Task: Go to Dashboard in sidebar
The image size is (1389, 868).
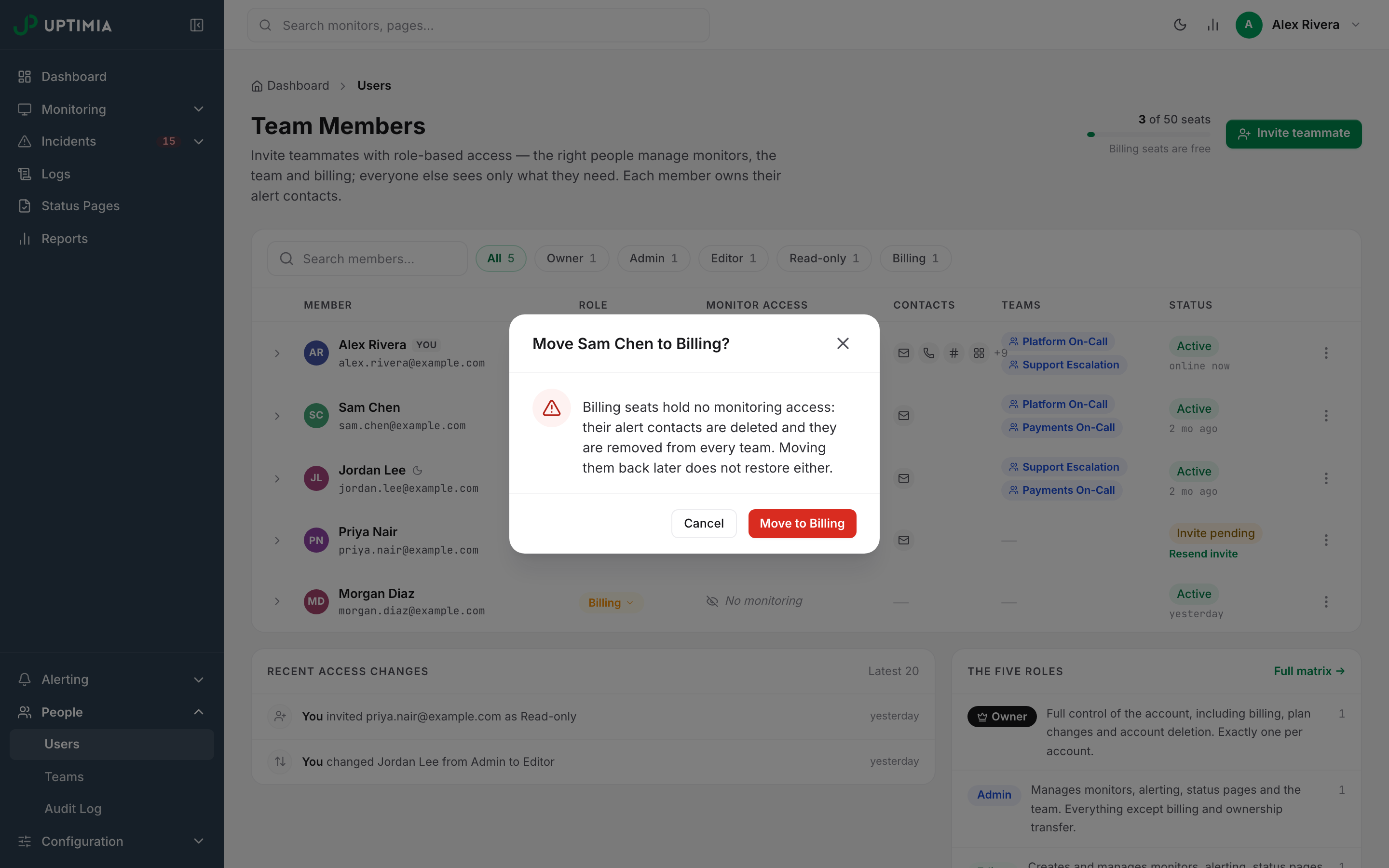Action: pos(112,76)
